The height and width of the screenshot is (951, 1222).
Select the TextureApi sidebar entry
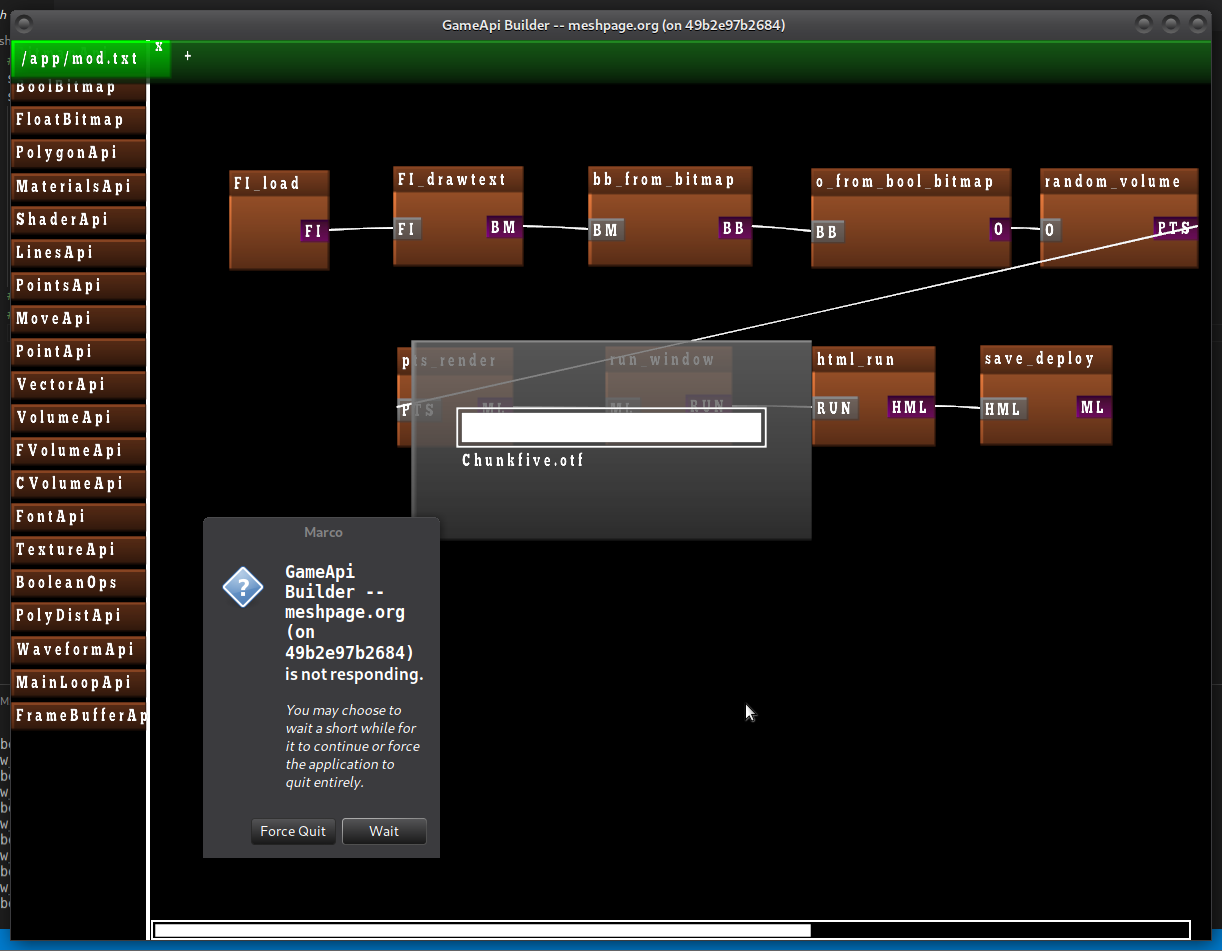tap(78, 550)
